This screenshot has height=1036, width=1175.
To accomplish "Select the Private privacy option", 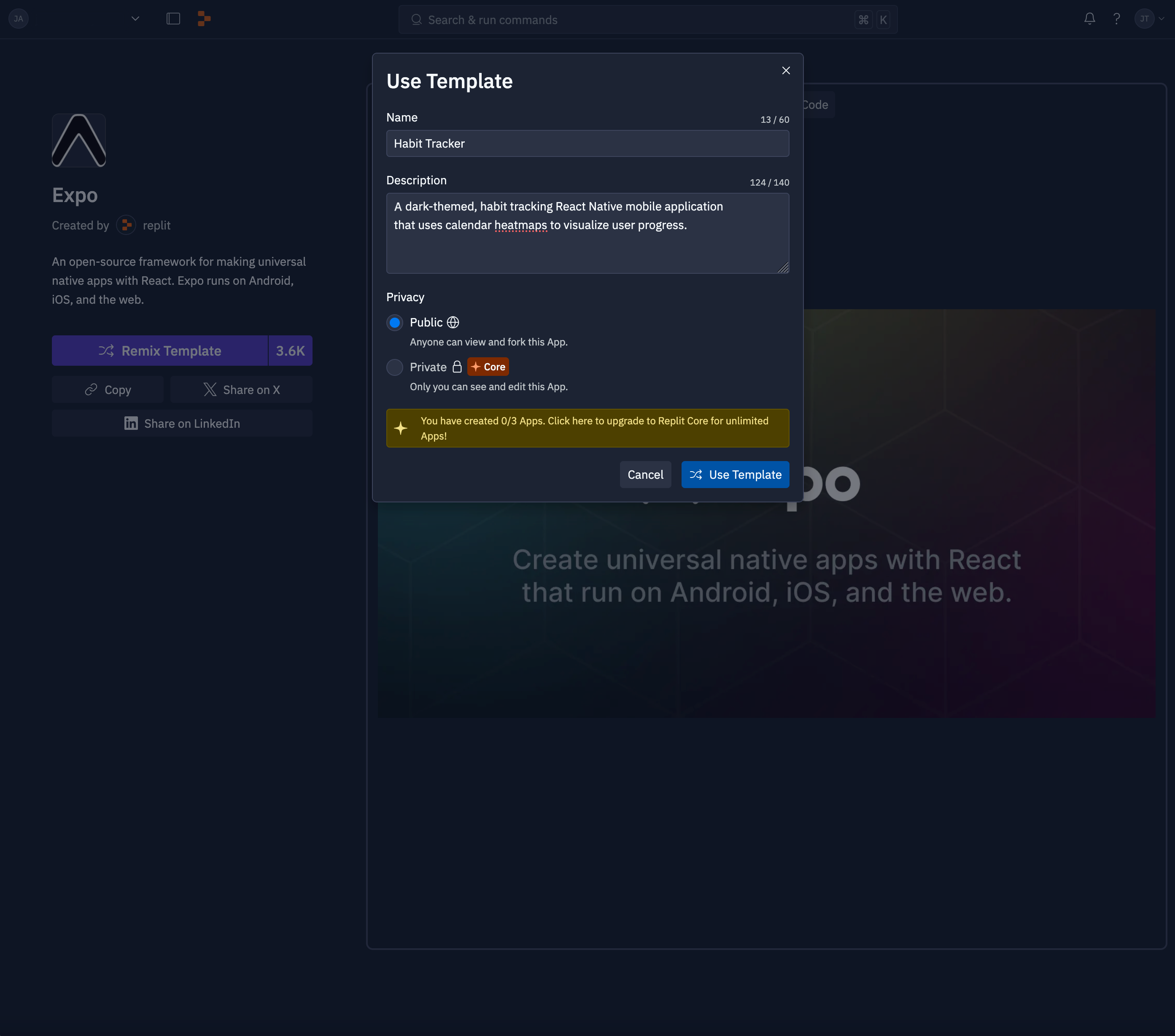I will (394, 367).
